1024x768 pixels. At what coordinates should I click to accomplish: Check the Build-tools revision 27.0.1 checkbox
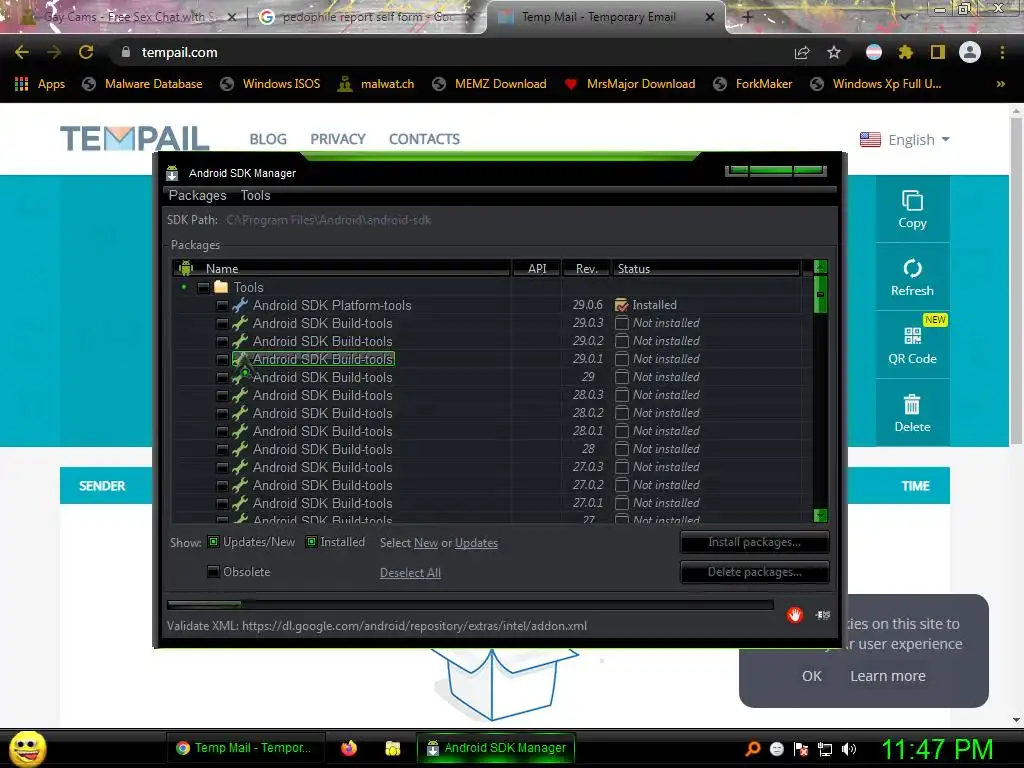222,504
